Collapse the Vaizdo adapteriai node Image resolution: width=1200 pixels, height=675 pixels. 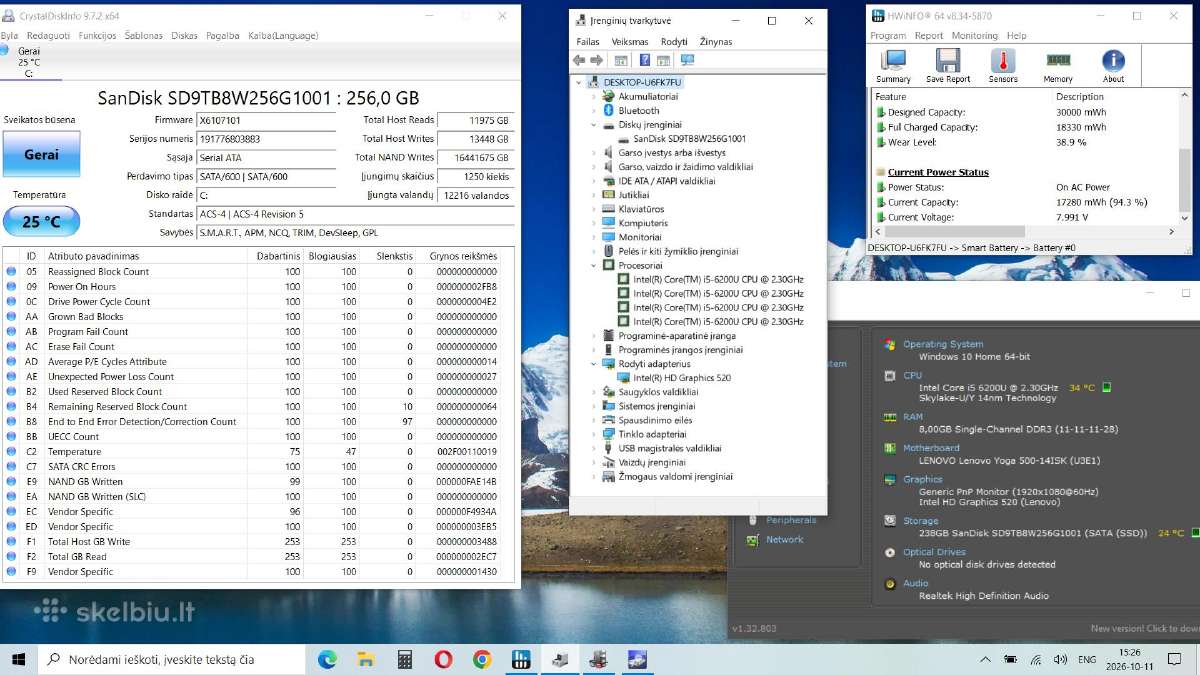[x=594, y=364]
